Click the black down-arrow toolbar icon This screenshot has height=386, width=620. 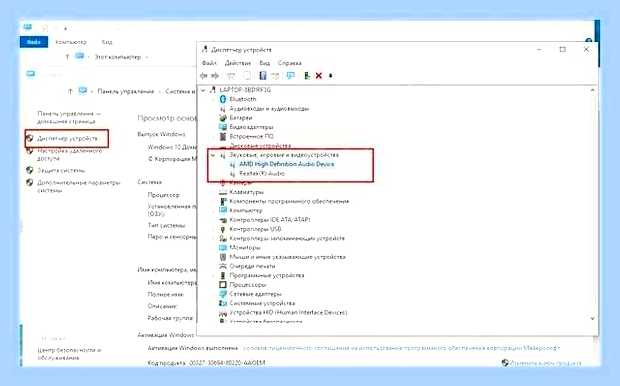pos(331,76)
